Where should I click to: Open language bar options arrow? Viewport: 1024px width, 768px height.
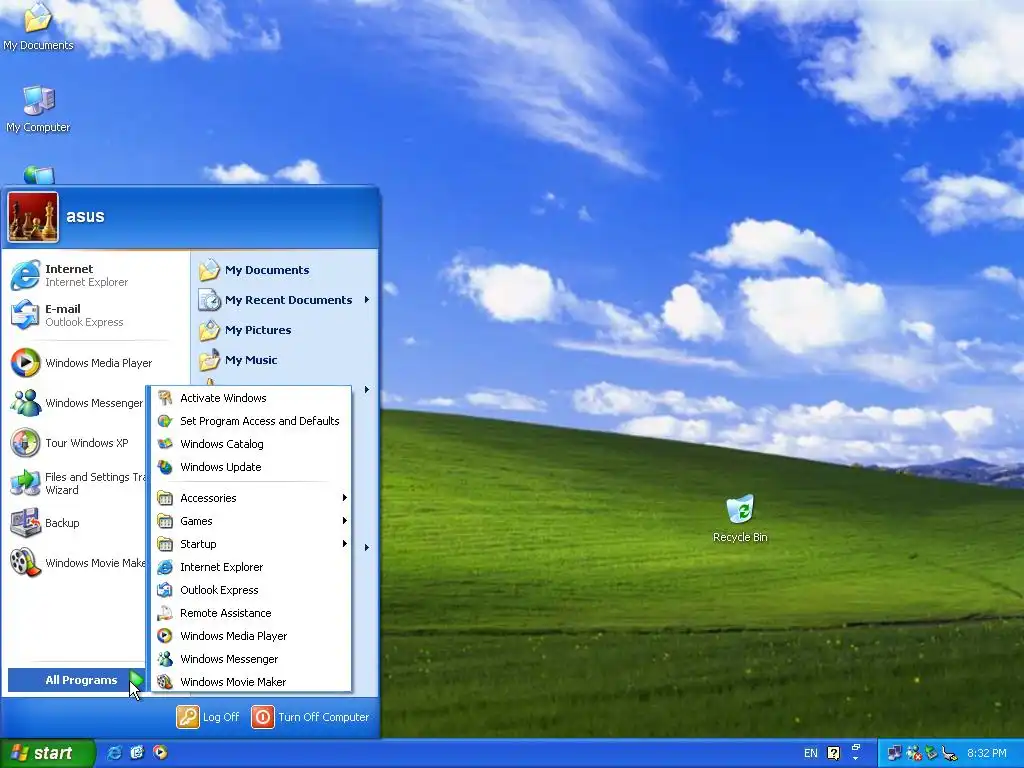[856, 759]
